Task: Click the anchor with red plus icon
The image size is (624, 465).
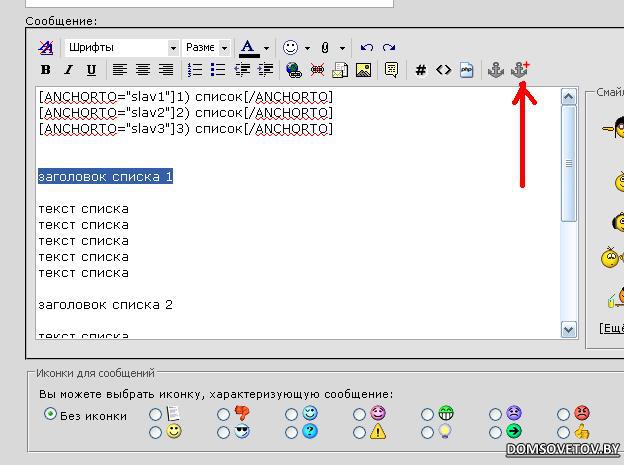Action: (x=520, y=70)
